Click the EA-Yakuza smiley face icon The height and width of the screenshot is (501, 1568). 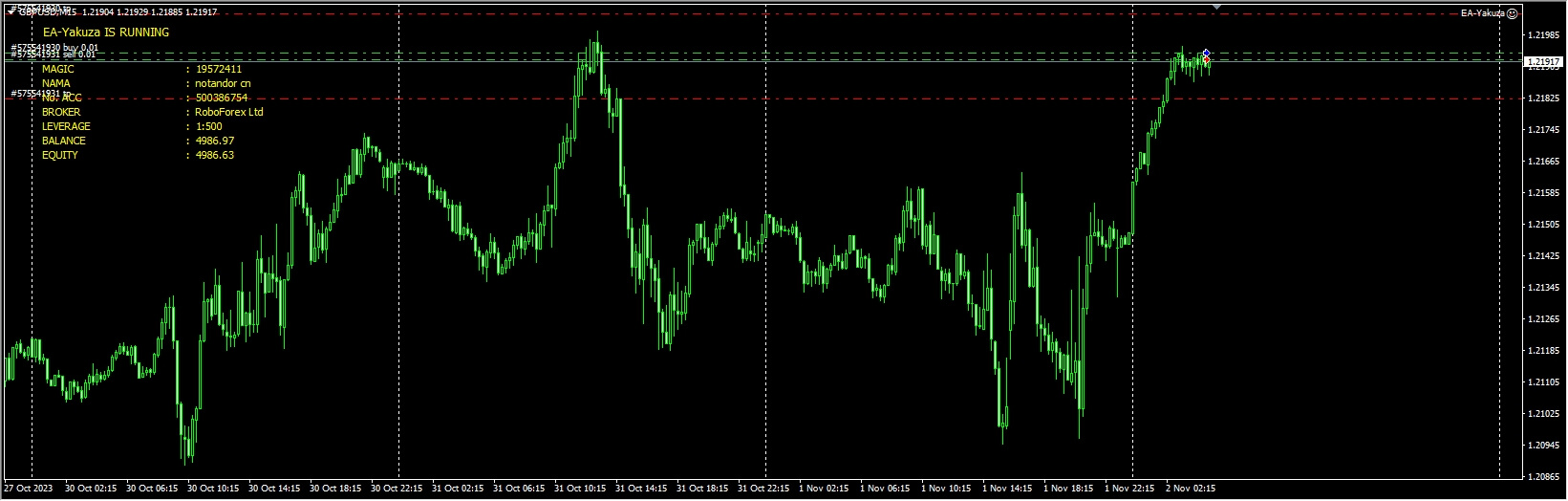coord(1512,13)
